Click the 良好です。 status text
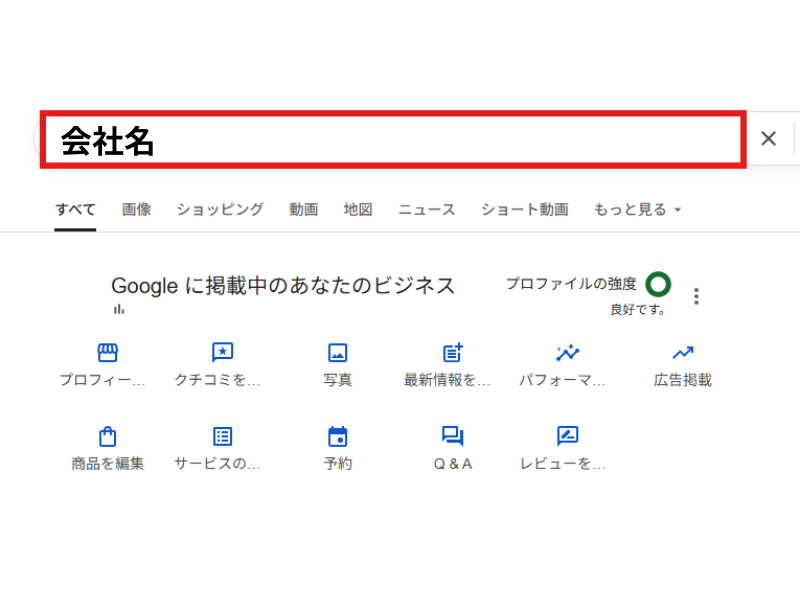Image resolution: width=800 pixels, height=600 pixels. pos(638,310)
